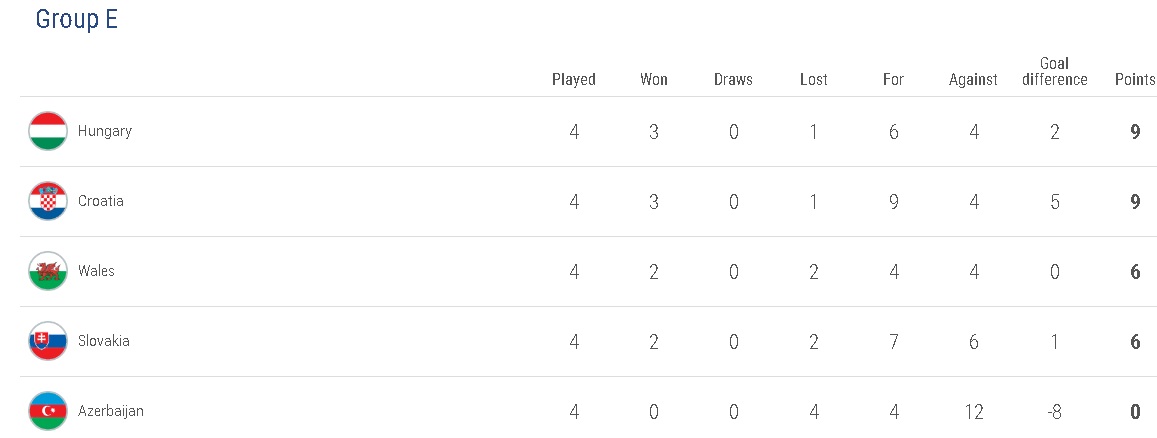Click the Slovakia flag icon
The width and height of the screenshot is (1157, 438).
[48, 342]
